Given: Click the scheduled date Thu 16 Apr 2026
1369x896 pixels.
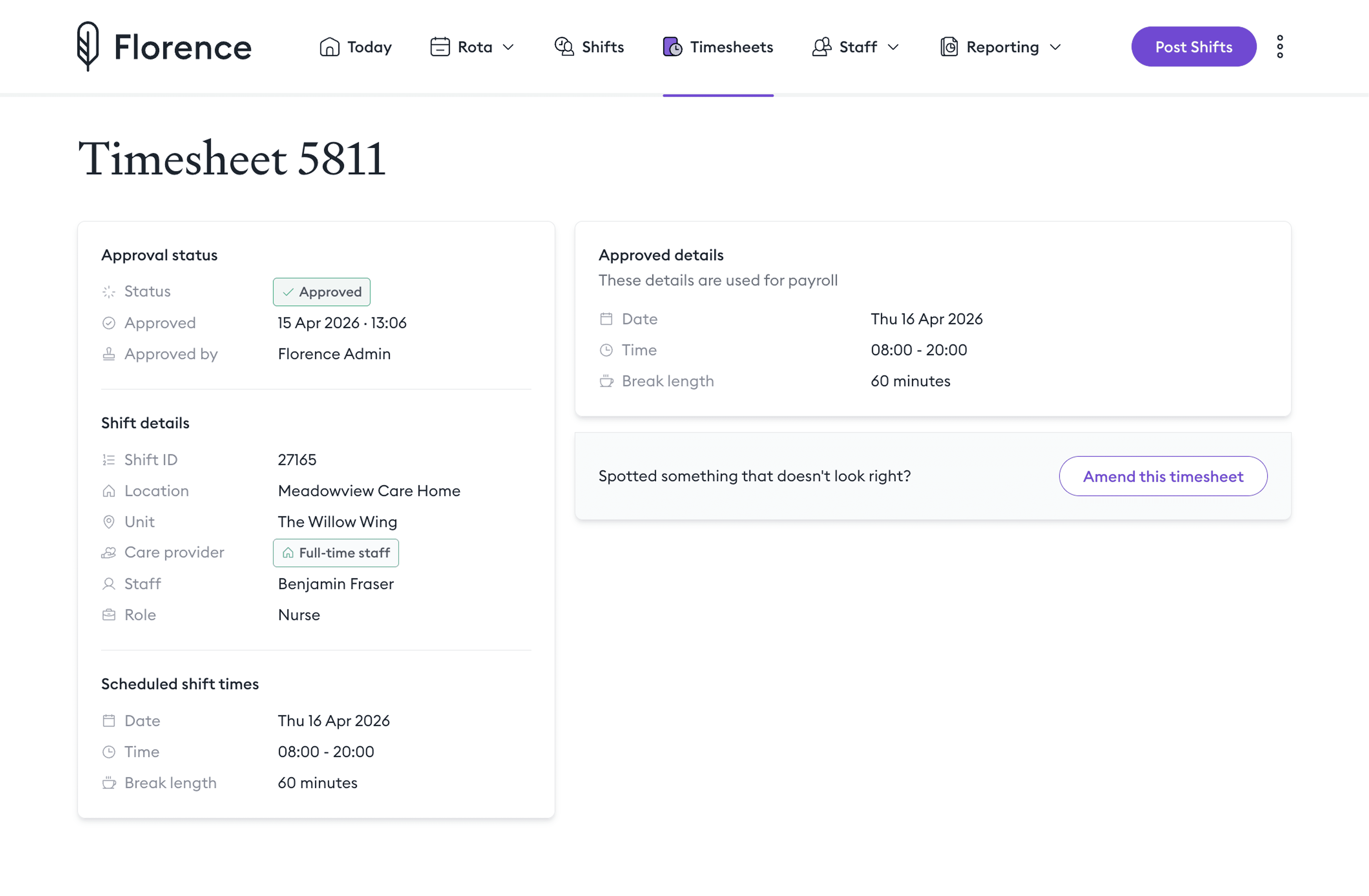Looking at the screenshot, I should click(334, 721).
